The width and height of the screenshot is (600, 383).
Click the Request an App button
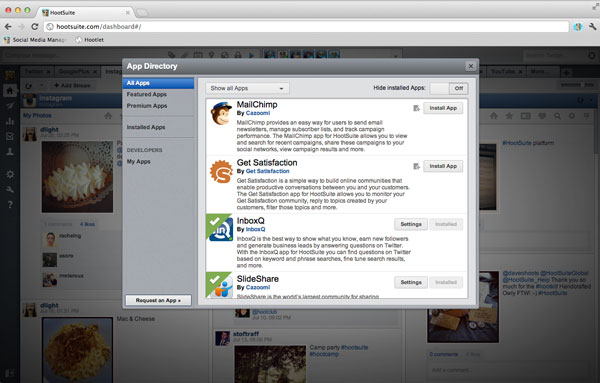click(158, 300)
